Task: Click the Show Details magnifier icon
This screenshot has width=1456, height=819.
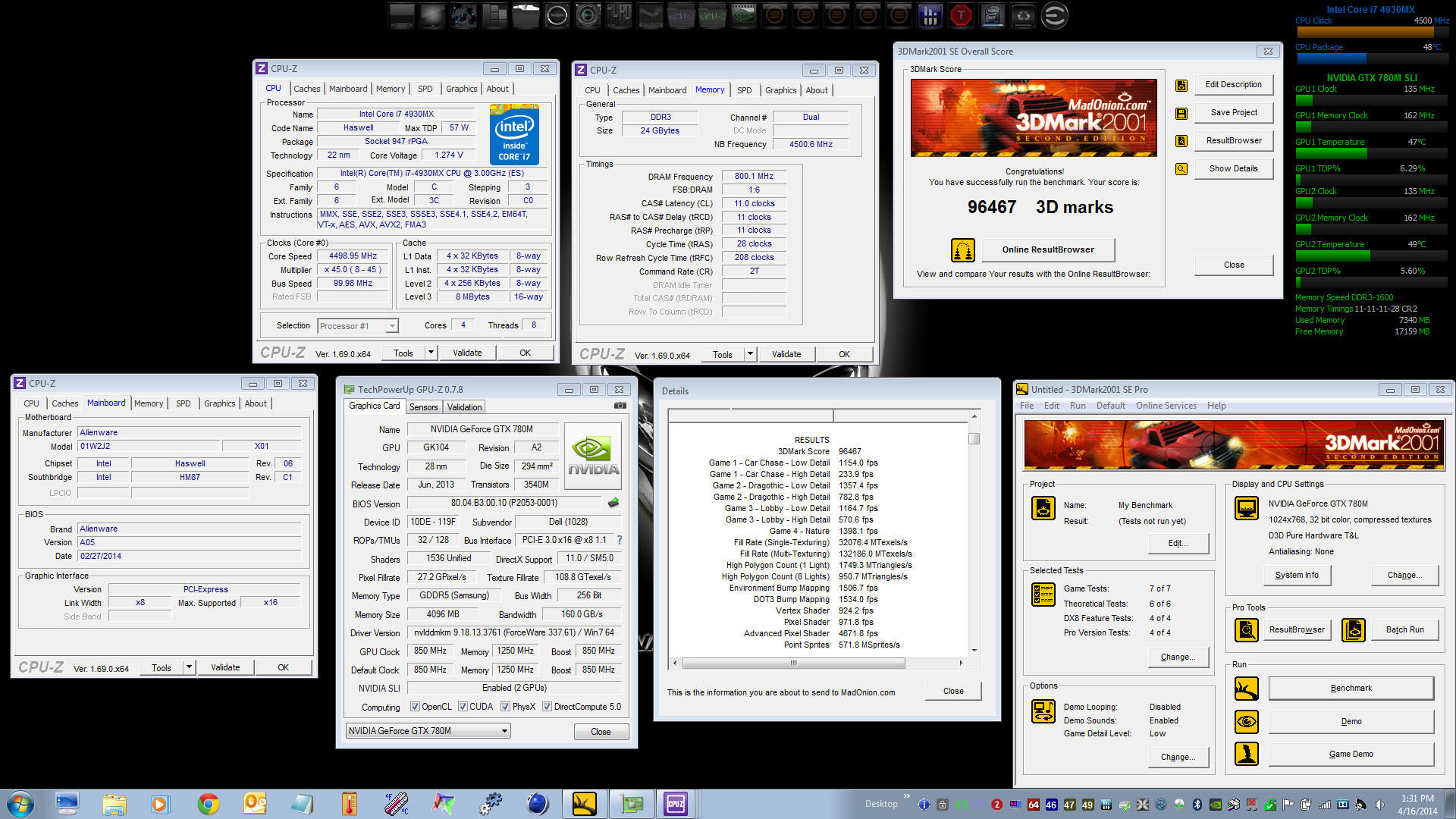Action: pos(1181,169)
